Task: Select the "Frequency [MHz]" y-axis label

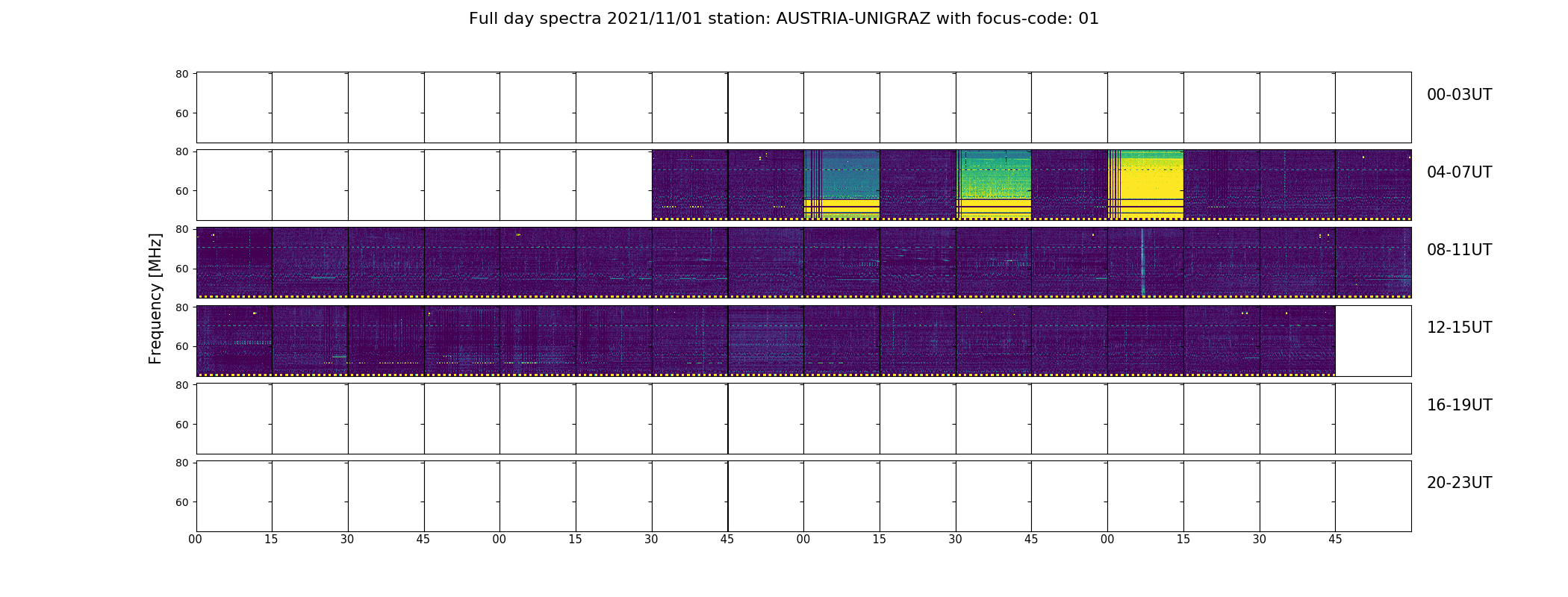Action: point(155,298)
